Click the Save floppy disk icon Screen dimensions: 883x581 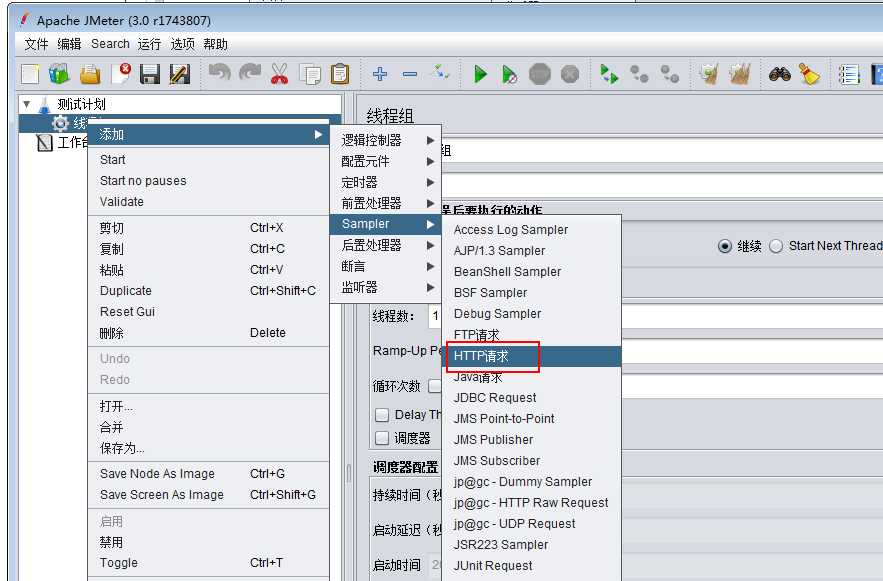(x=150, y=74)
